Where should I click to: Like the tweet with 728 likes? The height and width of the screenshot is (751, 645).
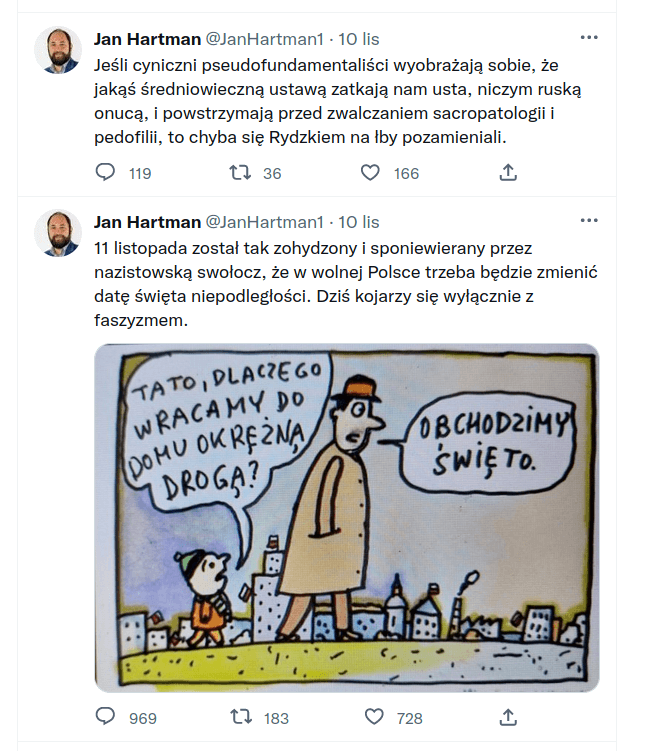click(374, 717)
